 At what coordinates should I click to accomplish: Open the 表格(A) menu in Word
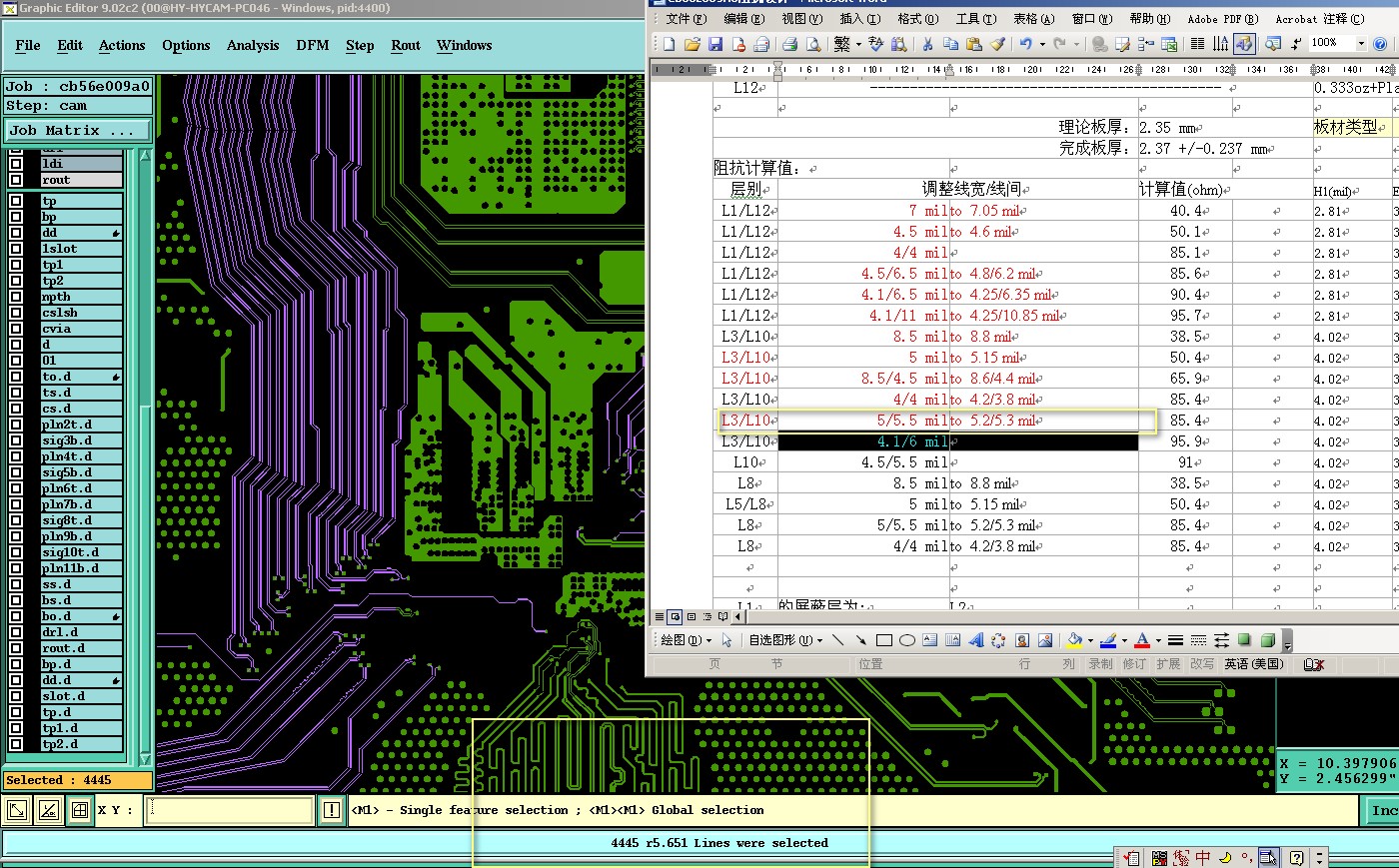pyautogui.click(x=1034, y=18)
